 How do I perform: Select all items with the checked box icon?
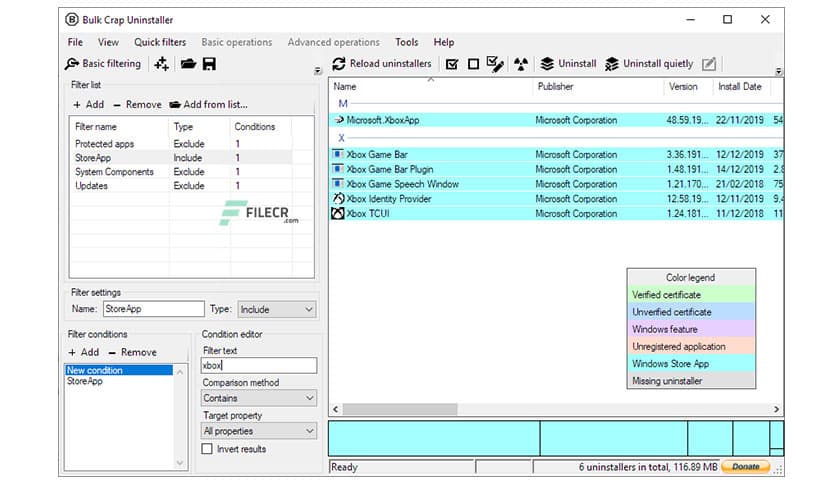pos(452,64)
